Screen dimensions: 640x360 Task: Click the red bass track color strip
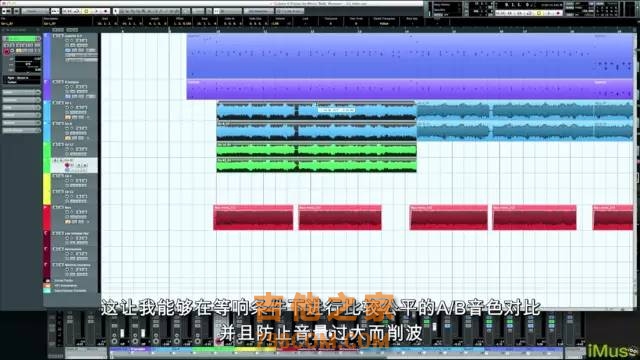(47, 218)
